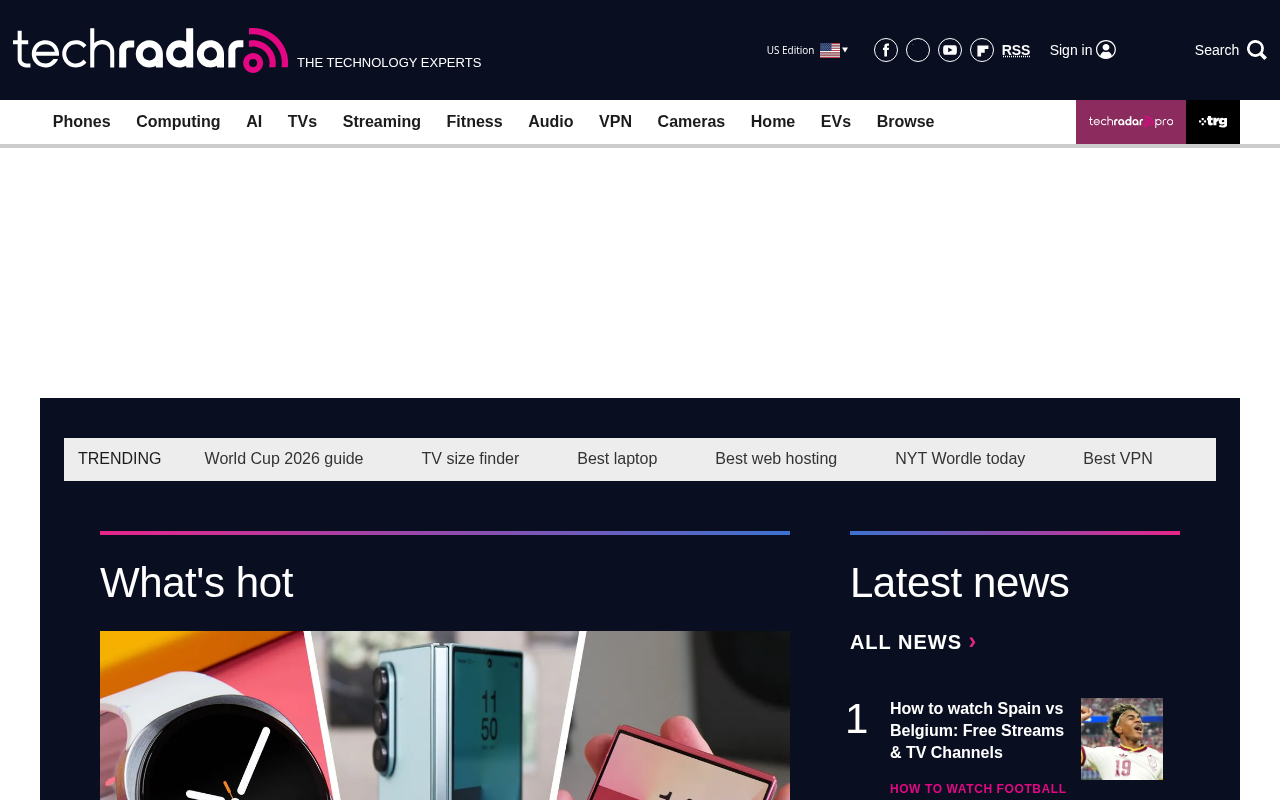This screenshot has width=1280, height=800.
Task: Open the Spain vs Belgium article headline
Action: click(x=977, y=731)
